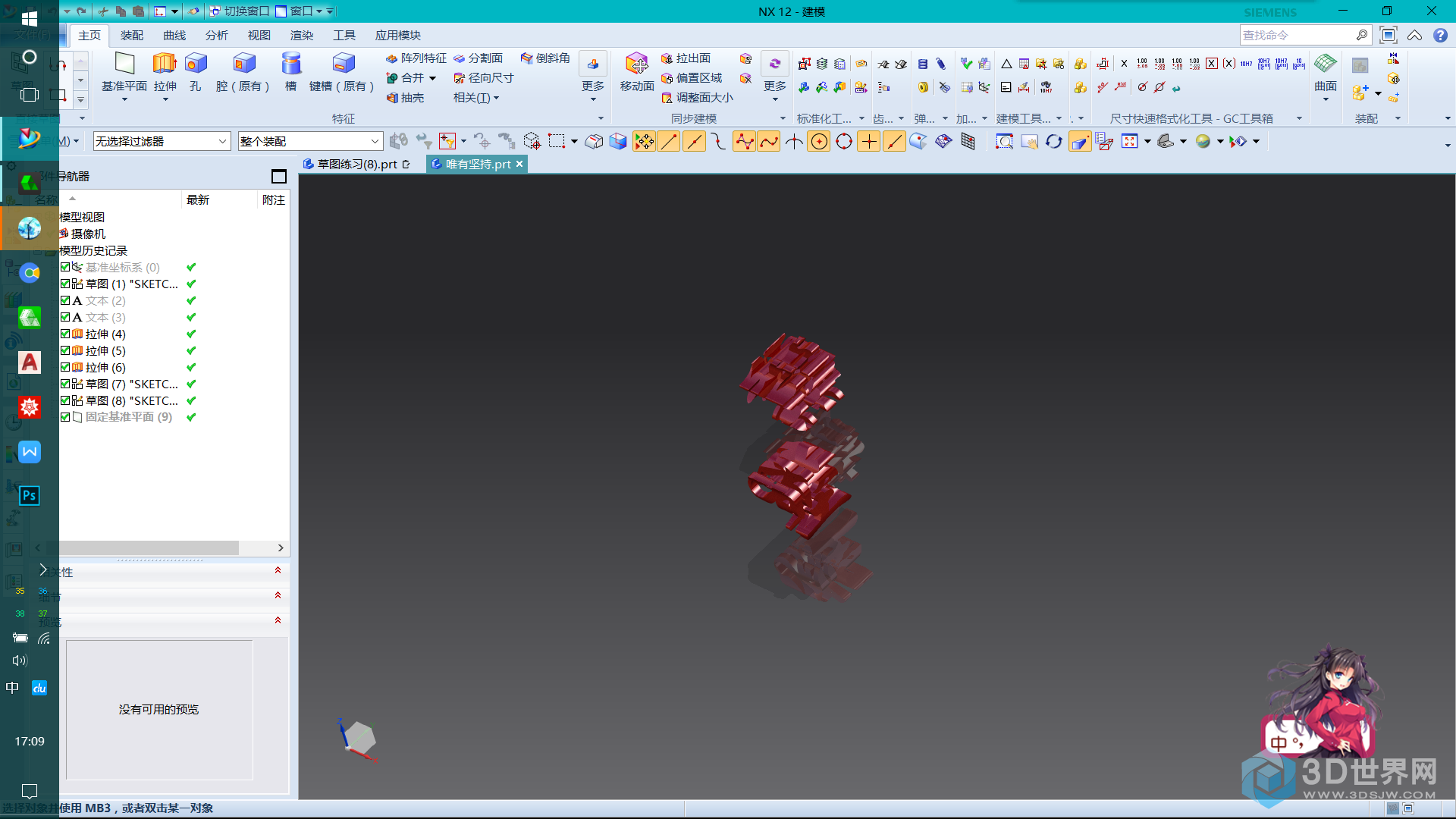Uncheck the 基准坐标系 (0) checkbox
This screenshot has height=819, width=1456.
[x=65, y=267]
